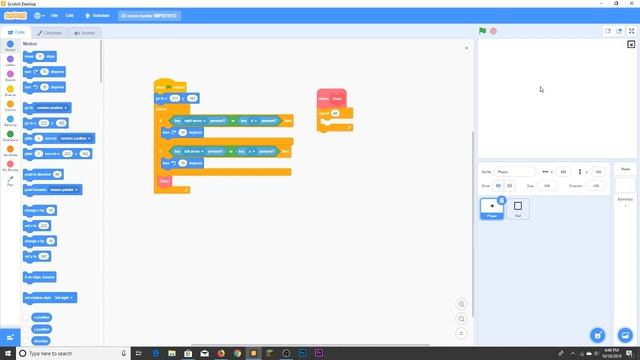Click the point in direction 90 block
This screenshot has height=360, width=640.
tap(43, 174)
